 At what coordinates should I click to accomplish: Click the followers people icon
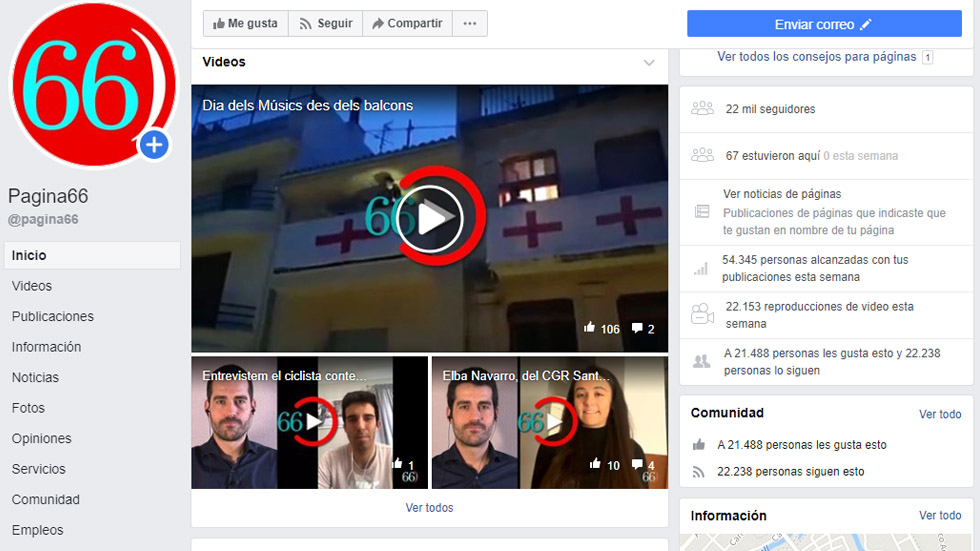click(x=702, y=109)
